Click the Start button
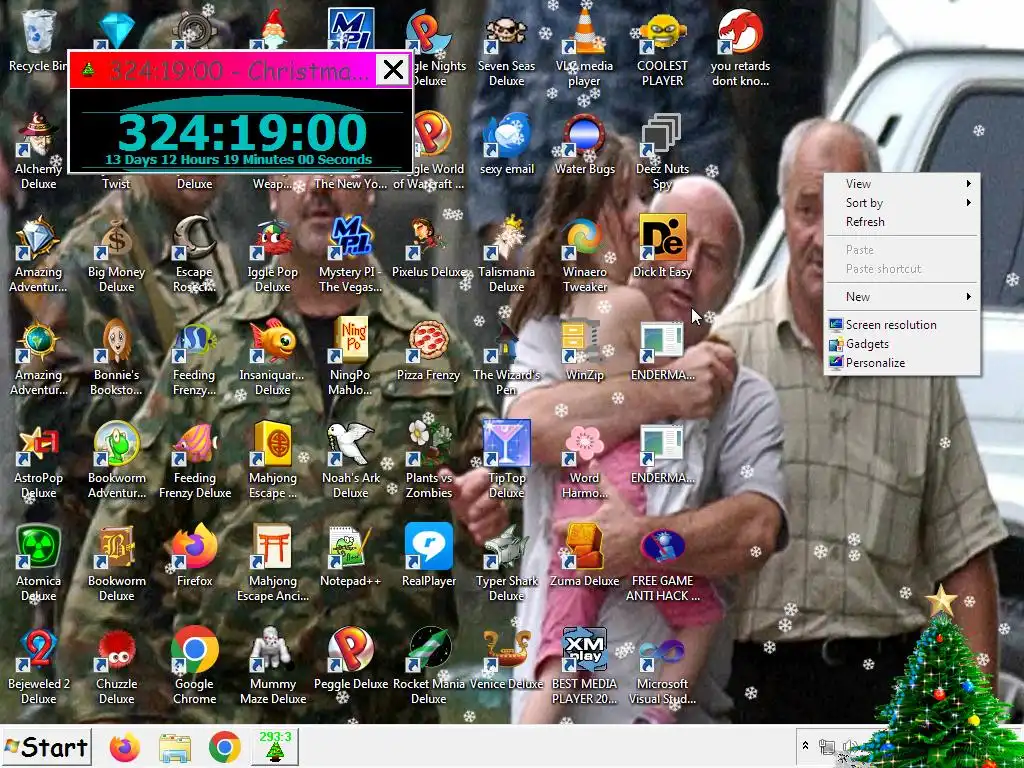The image size is (1024, 768). pos(46,747)
